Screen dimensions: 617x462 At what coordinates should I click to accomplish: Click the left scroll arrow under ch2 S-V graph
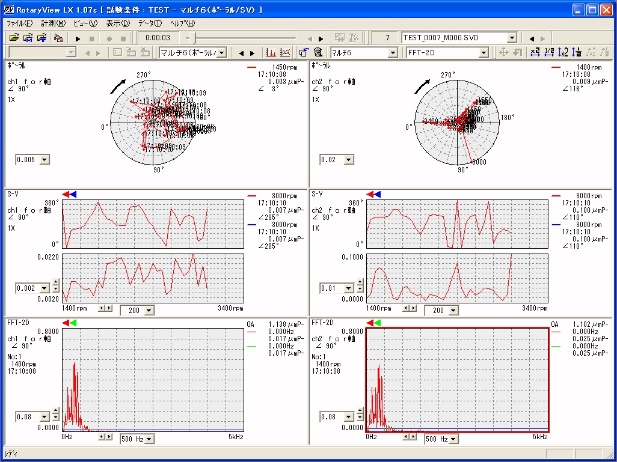pos(406,308)
